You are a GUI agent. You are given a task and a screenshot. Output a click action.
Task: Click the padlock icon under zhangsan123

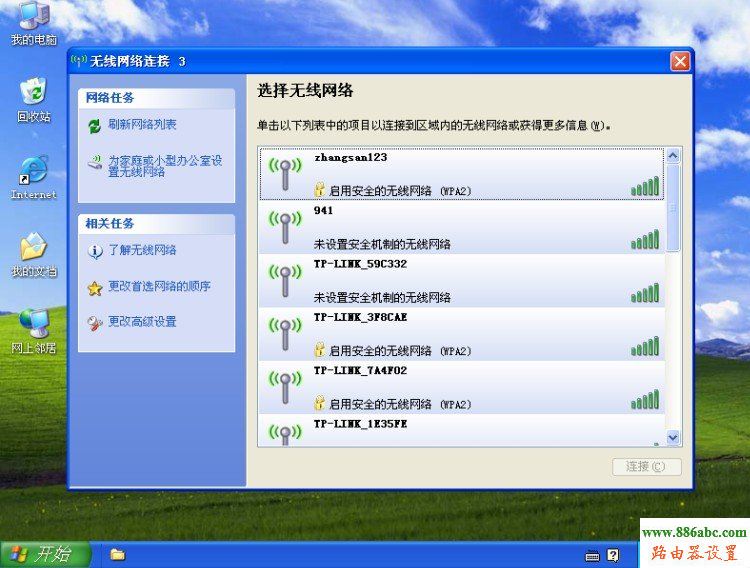320,189
